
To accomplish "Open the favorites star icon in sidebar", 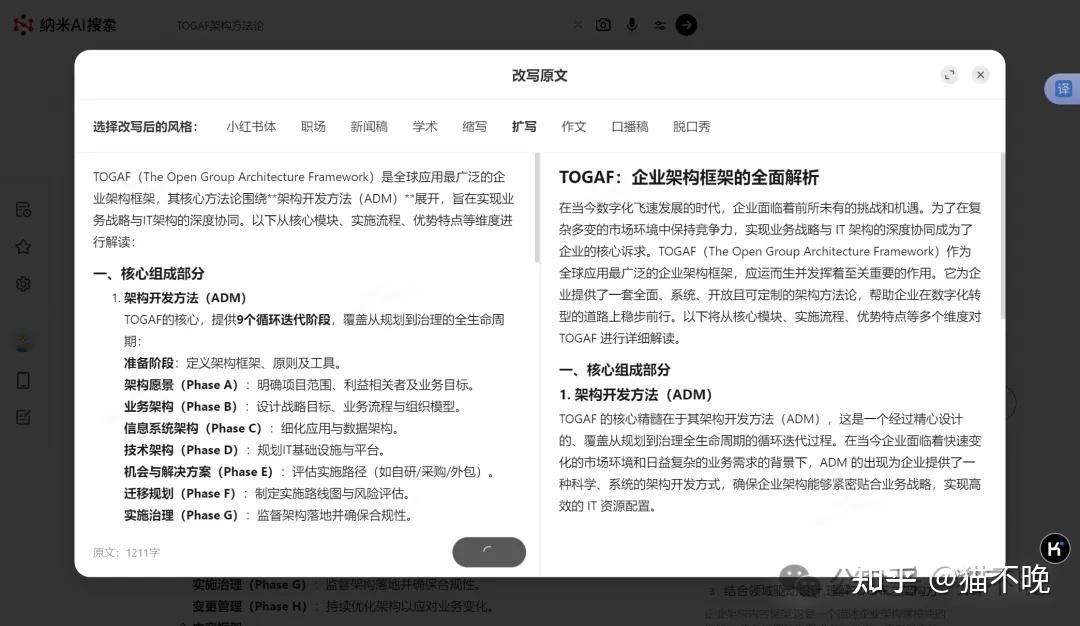I will pos(23,247).
